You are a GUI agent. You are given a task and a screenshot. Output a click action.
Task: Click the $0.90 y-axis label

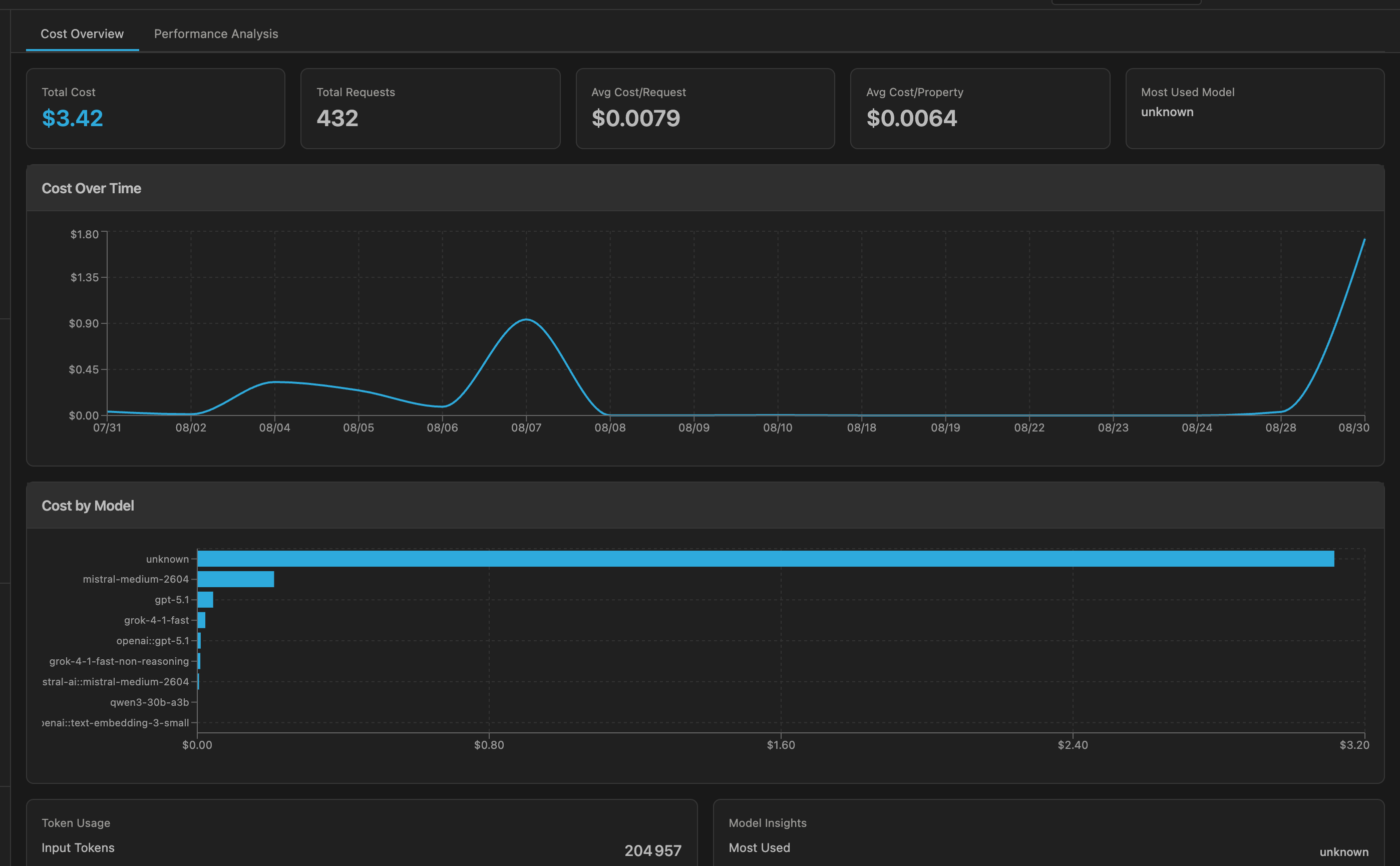pyautogui.click(x=84, y=323)
